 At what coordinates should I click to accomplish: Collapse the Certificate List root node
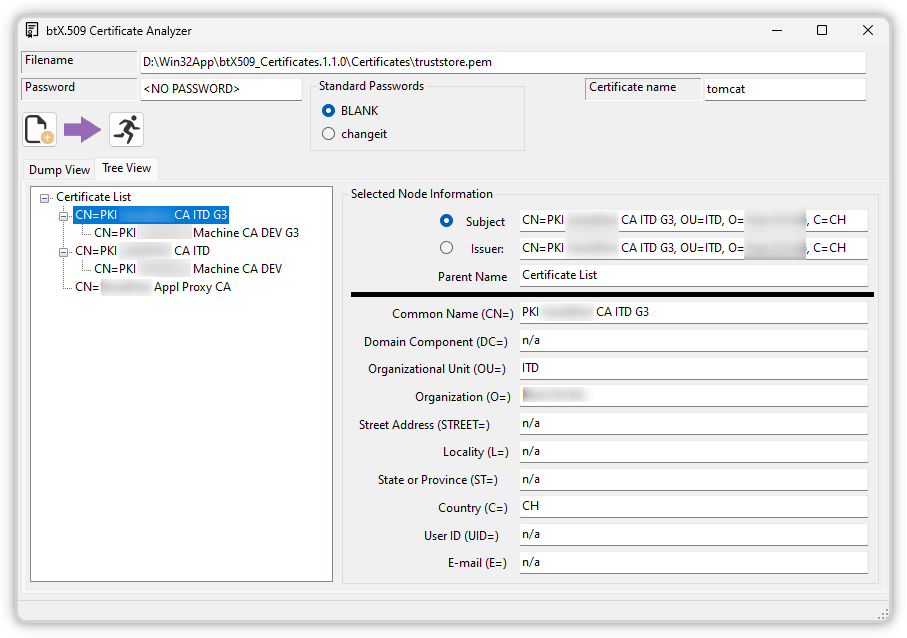point(44,198)
